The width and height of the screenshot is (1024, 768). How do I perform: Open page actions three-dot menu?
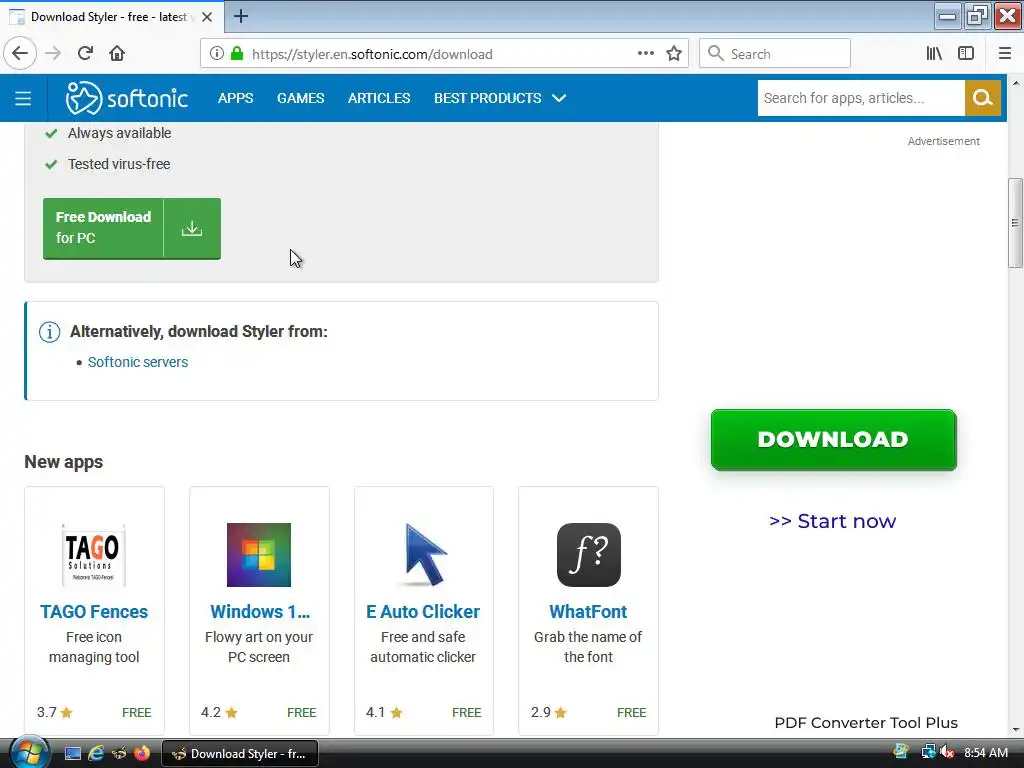point(645,54)
